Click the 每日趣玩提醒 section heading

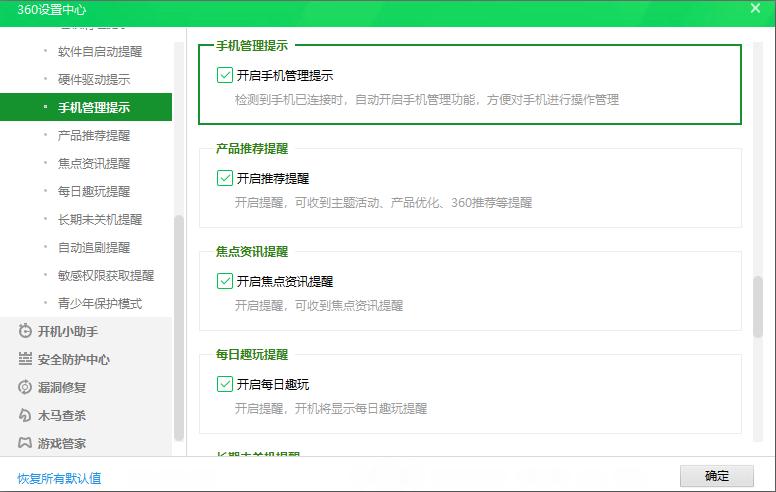252,354
